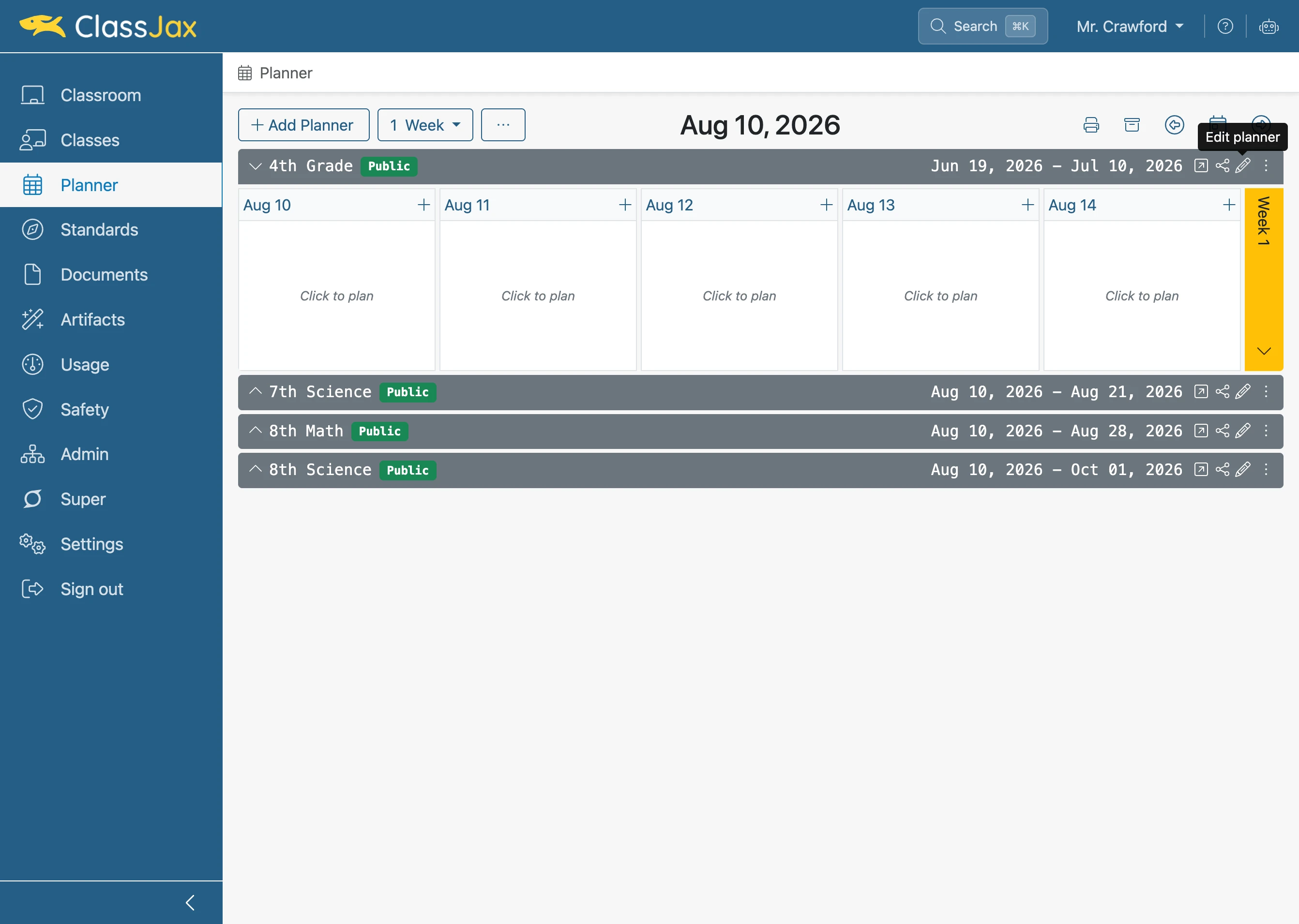The image size is (1299, 924).
Task: Go to Classes in sidebar
Action: (x=111, y=140)
